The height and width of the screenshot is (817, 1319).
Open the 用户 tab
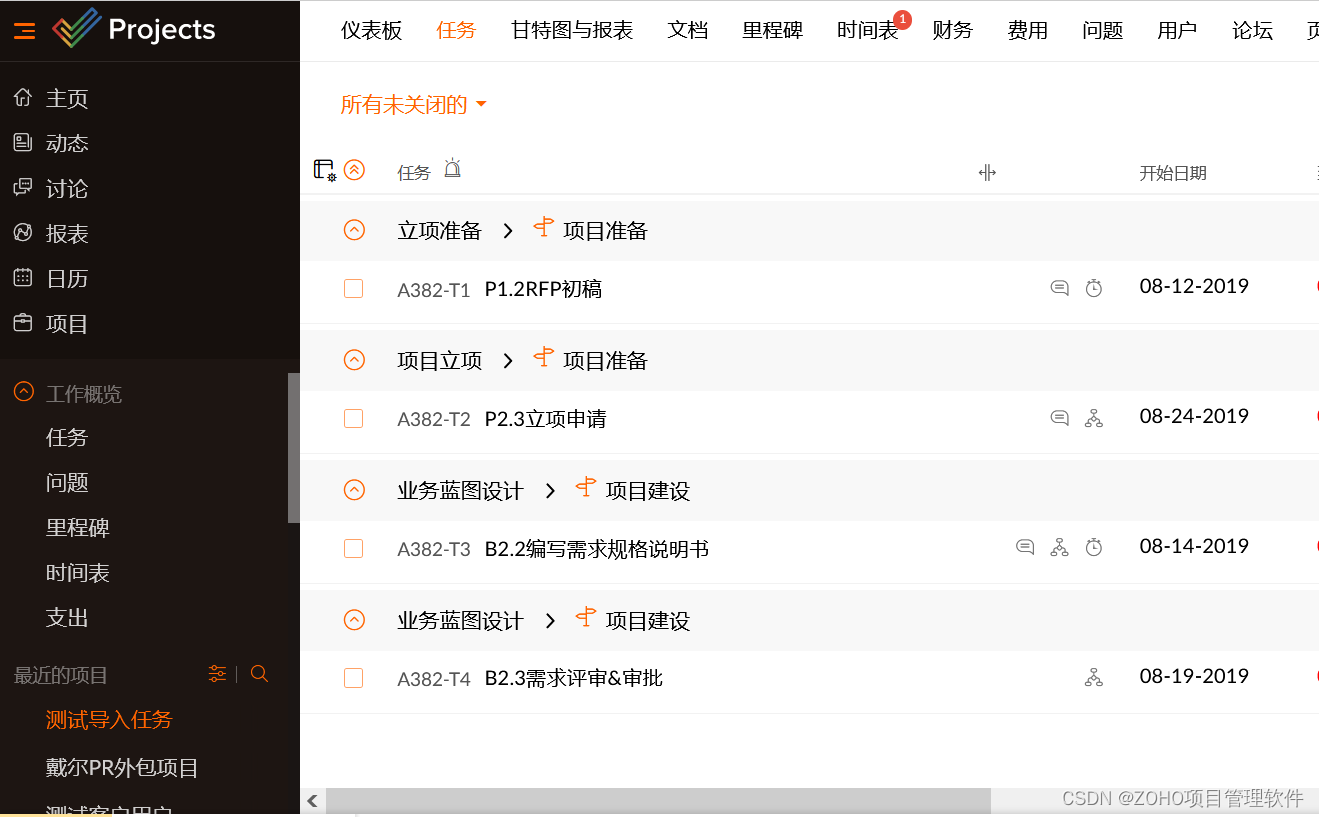tap(1177, 30)
